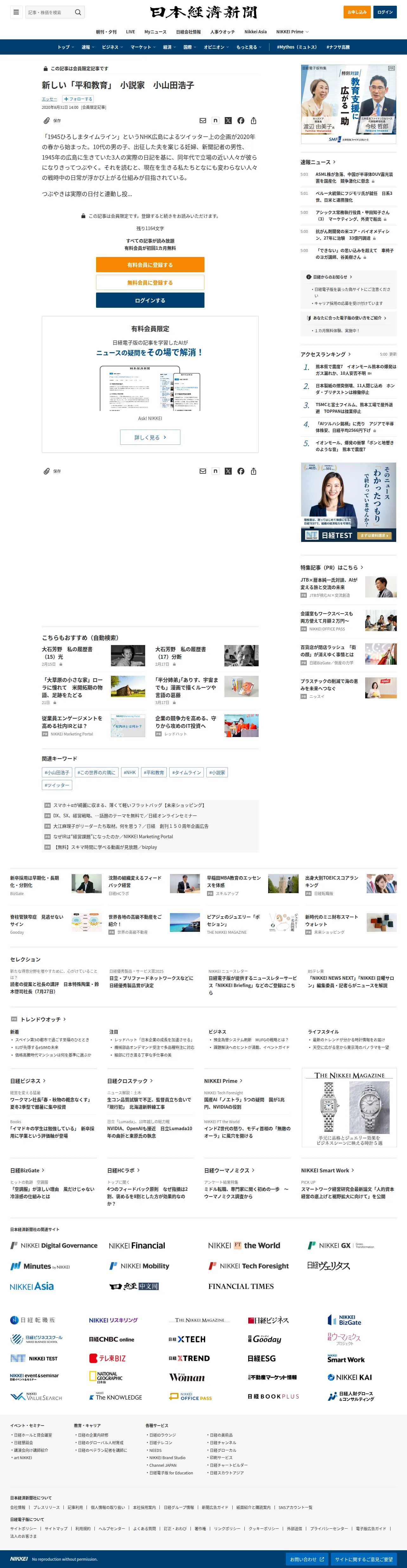Click the email icon below the Ask! NIKKEI box
This screenshot has width=407, height=1568.
203,471
